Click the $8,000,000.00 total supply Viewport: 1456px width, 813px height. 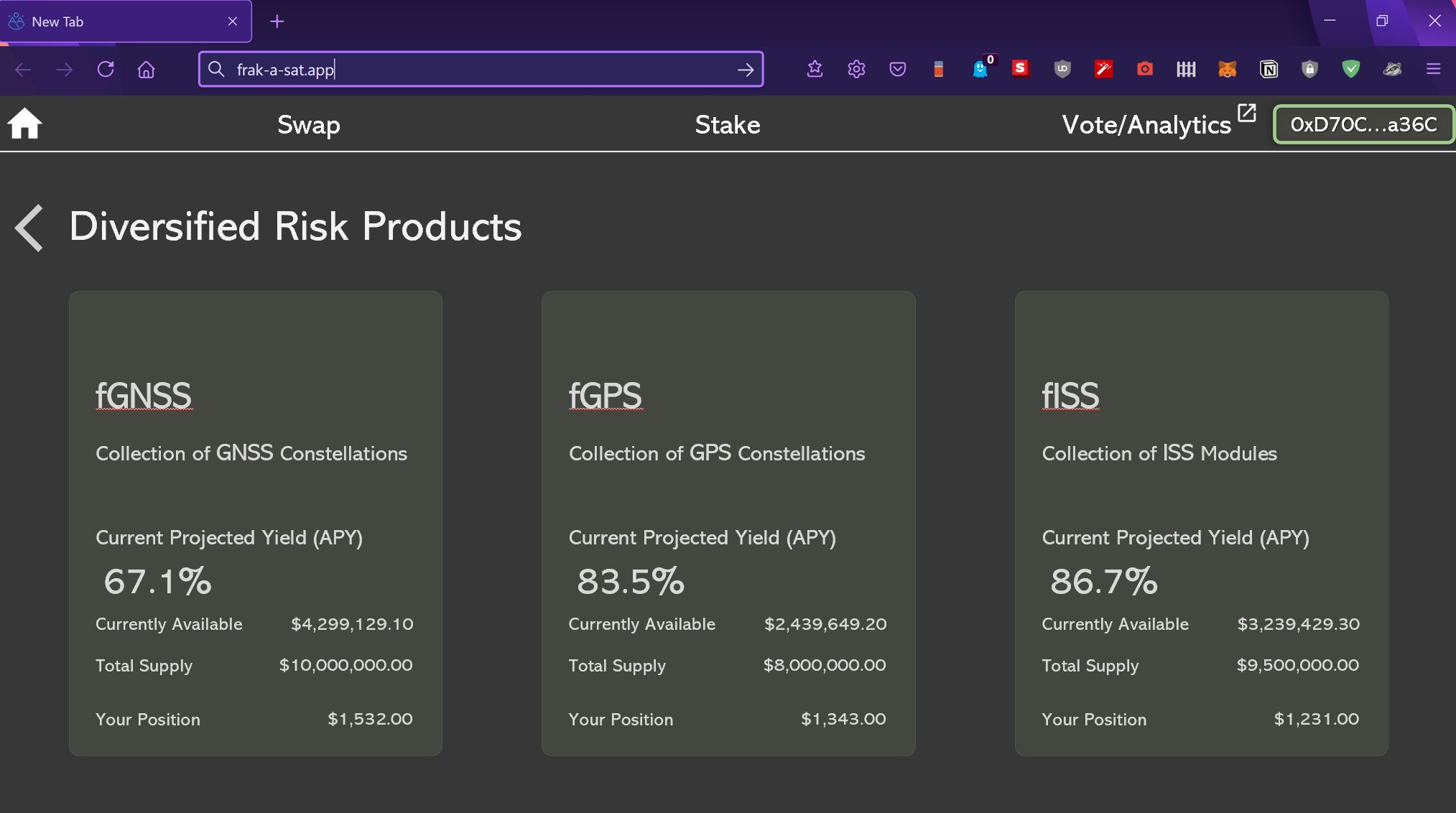[825, 665]
